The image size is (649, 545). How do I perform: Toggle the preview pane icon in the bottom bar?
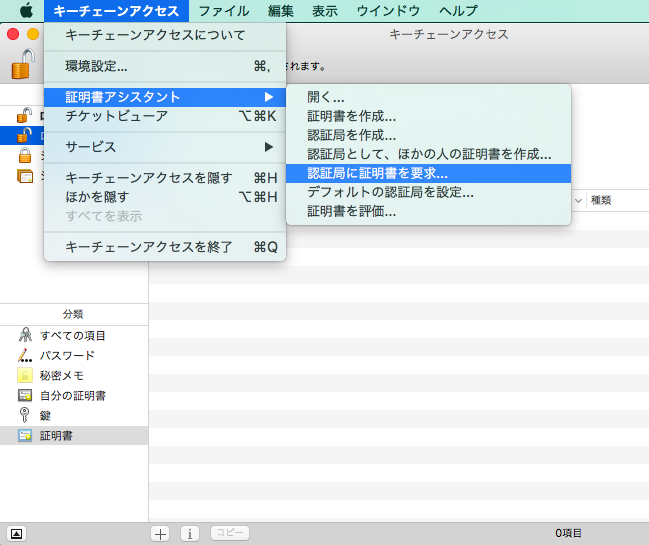click(x=17, y=533)
